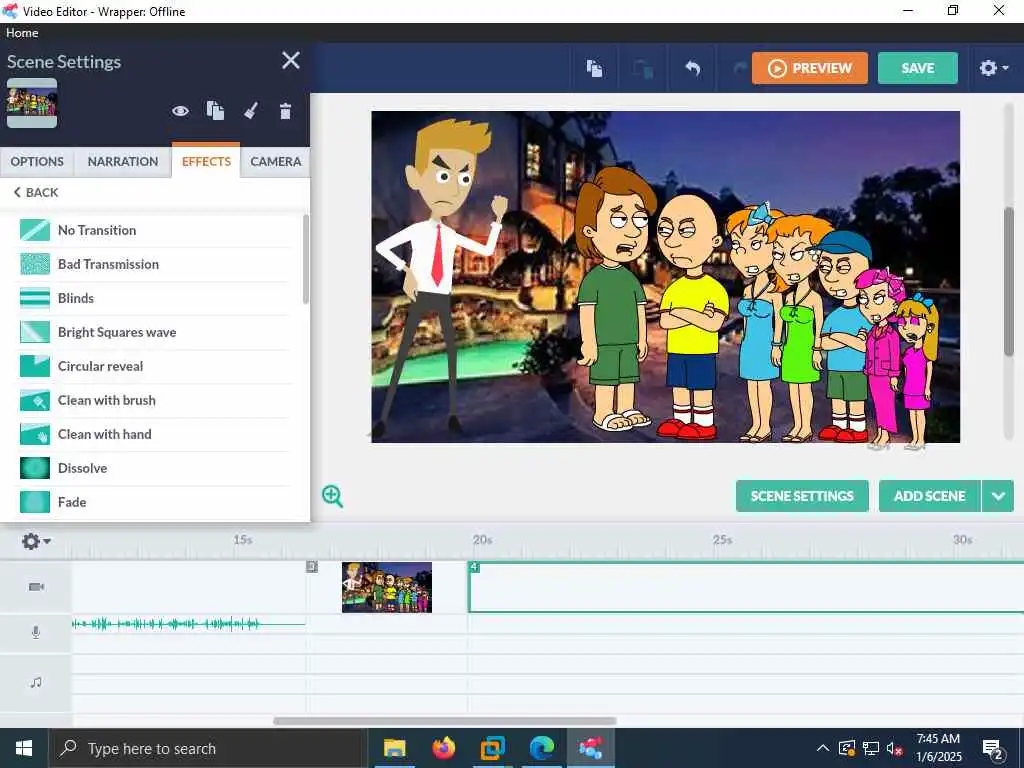Image resolution: width=1024 pixels, height=768 pixels.
Task: Open Microsoft Edge from taskbar
Action: coord(541,748)
